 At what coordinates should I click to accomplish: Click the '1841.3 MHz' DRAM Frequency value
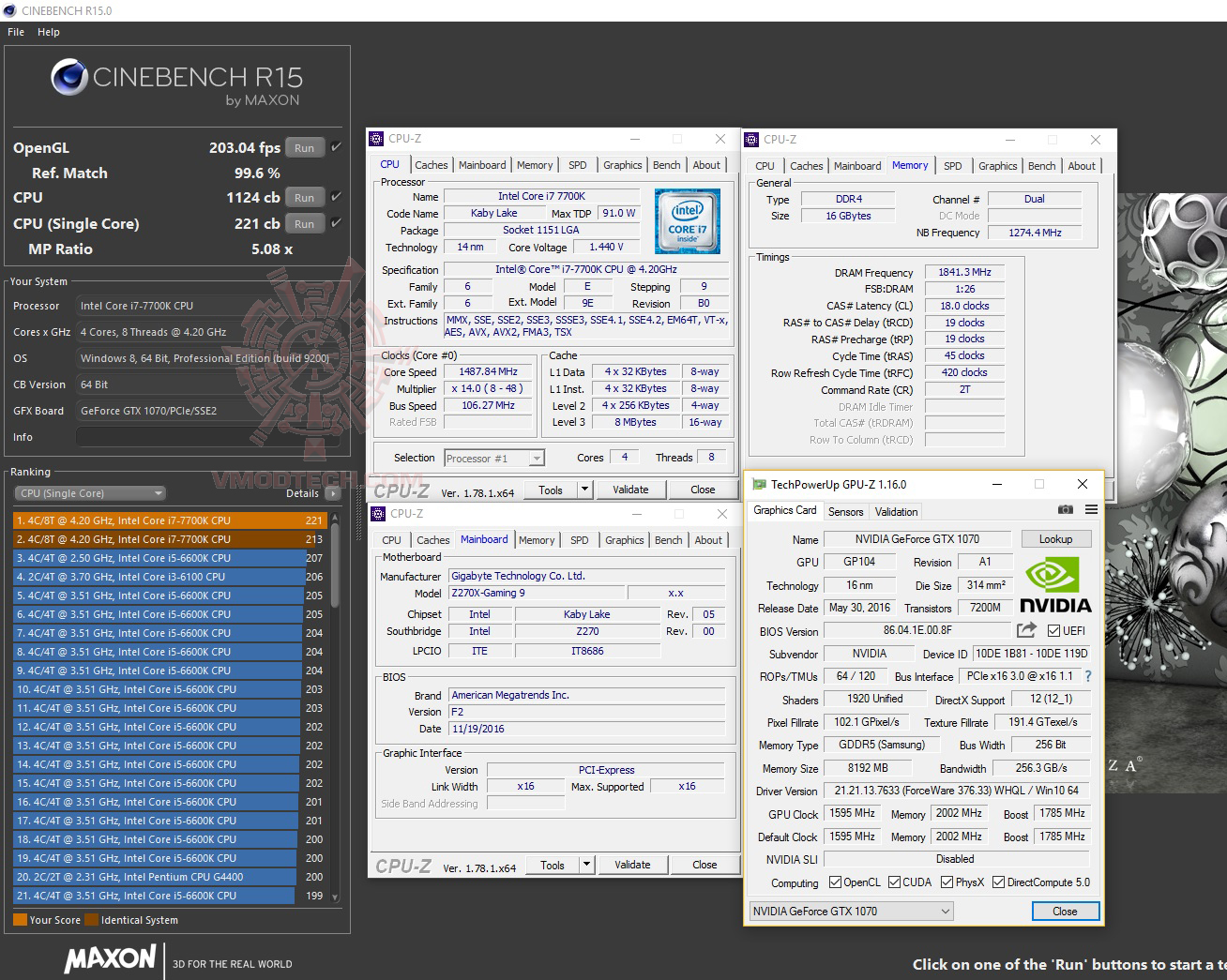[x=964, y=272]
